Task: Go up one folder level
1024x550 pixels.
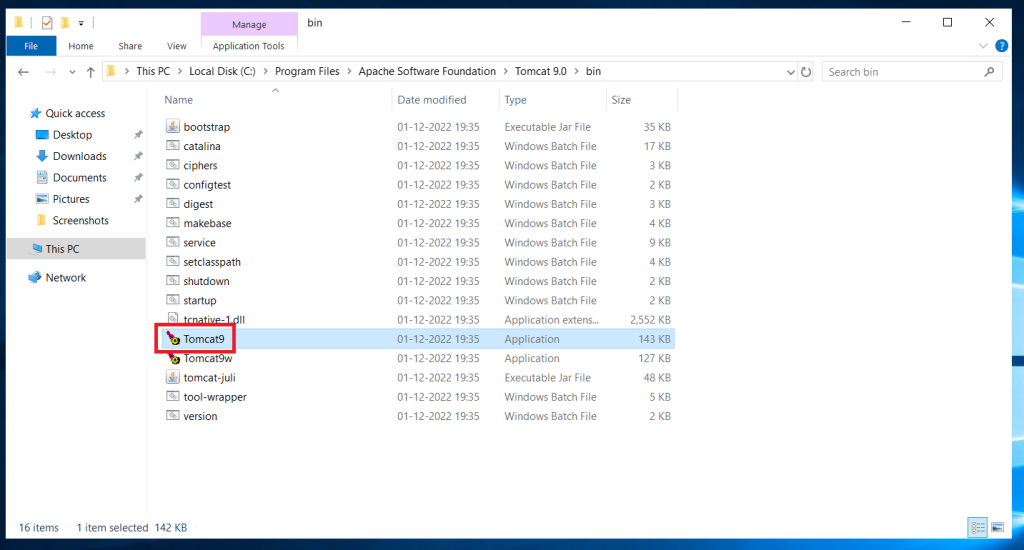Action: pyautogui.click(x=90, y=72)
